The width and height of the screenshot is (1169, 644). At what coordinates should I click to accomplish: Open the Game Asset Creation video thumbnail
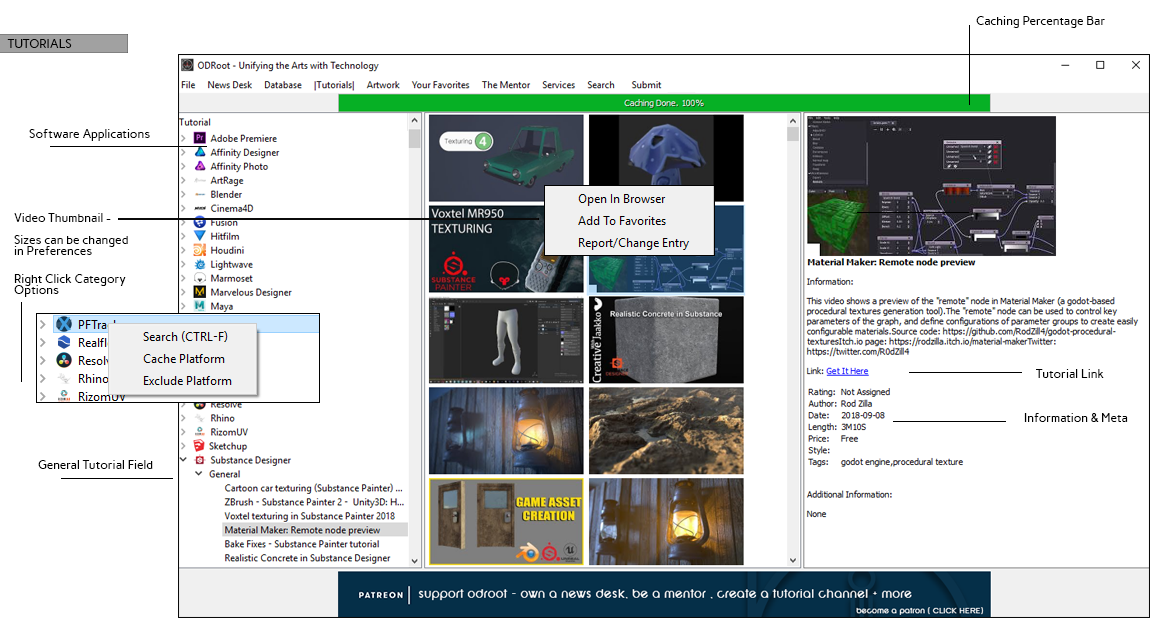pos(505,521)
